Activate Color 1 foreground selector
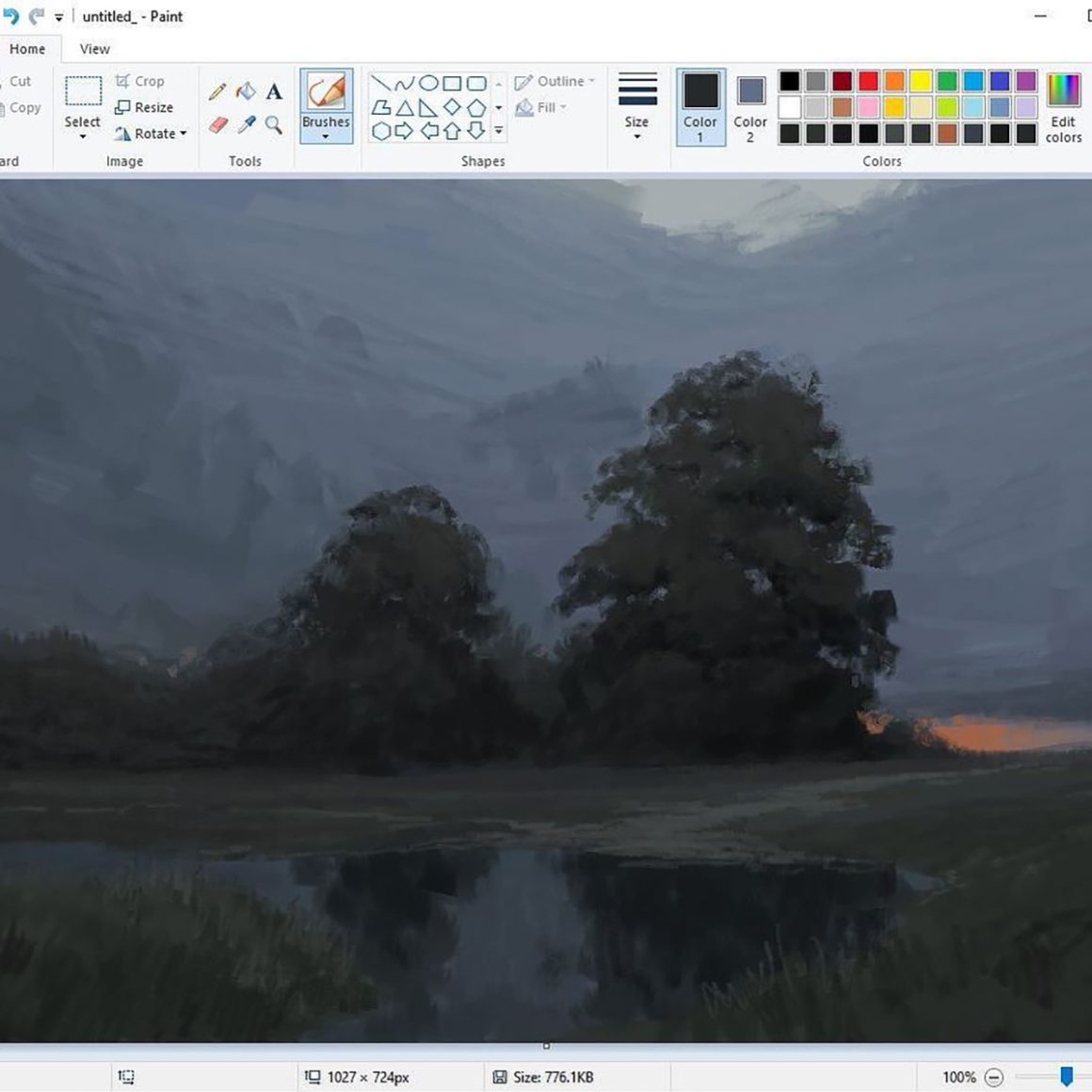The height and width of the screenshot is (1092, 1092). [x=700, y=106]
